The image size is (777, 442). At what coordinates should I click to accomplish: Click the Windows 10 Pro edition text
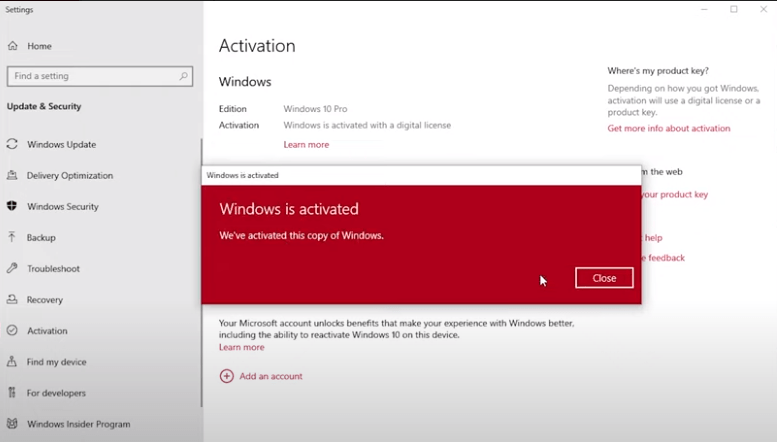pos(315,109)
